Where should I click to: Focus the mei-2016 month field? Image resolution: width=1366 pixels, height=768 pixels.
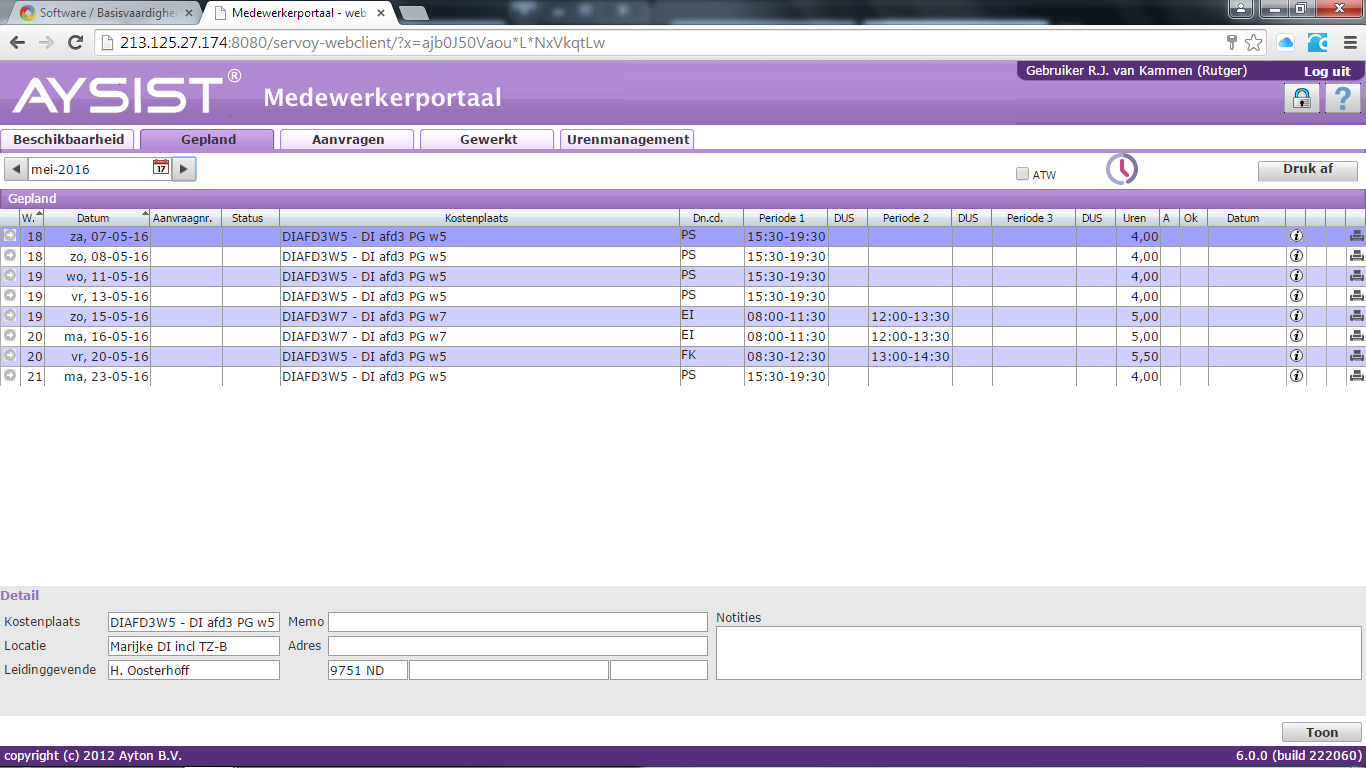point(89,168)
